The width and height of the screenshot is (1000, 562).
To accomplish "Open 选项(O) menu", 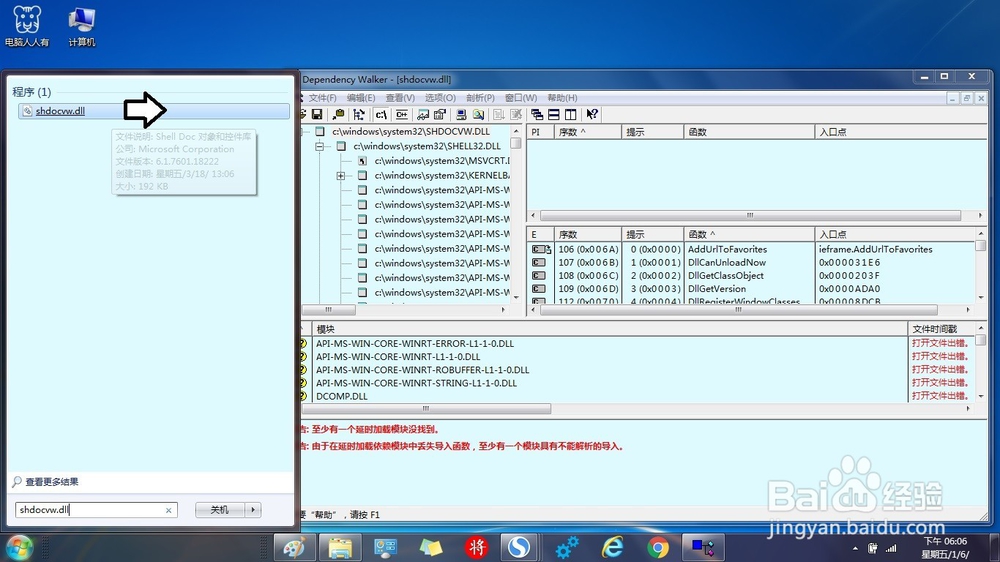I will pos(440,98).
